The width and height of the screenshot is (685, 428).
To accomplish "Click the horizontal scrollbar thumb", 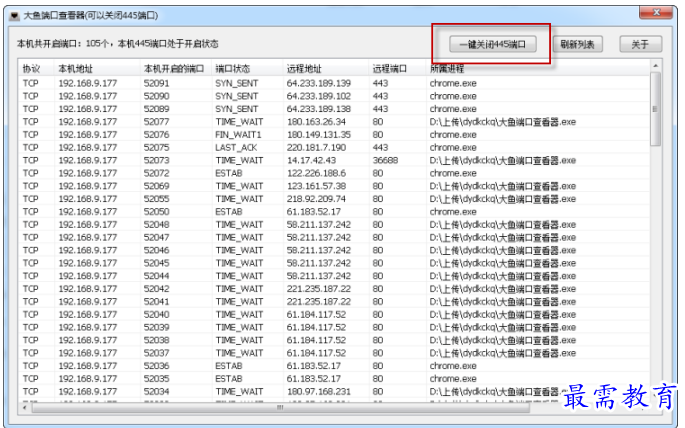I will coord(280,407).
